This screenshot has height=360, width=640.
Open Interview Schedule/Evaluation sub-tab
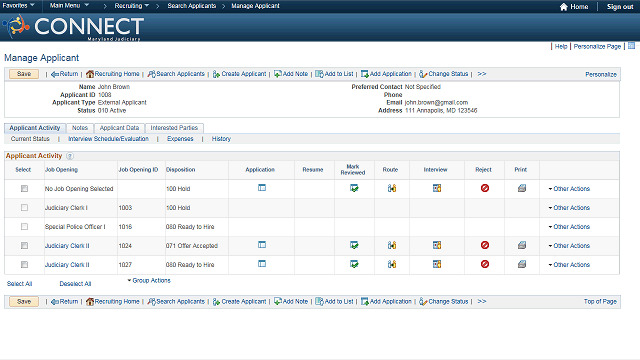click(x=108, y=139)
